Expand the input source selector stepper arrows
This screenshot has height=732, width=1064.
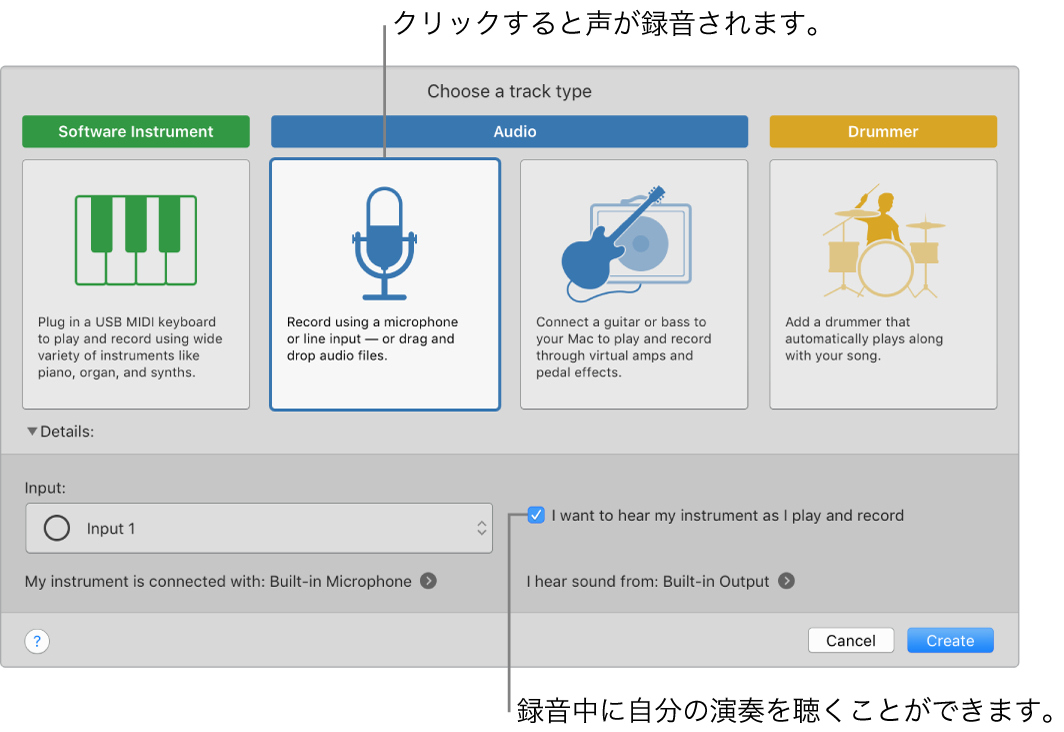[481, 528]
